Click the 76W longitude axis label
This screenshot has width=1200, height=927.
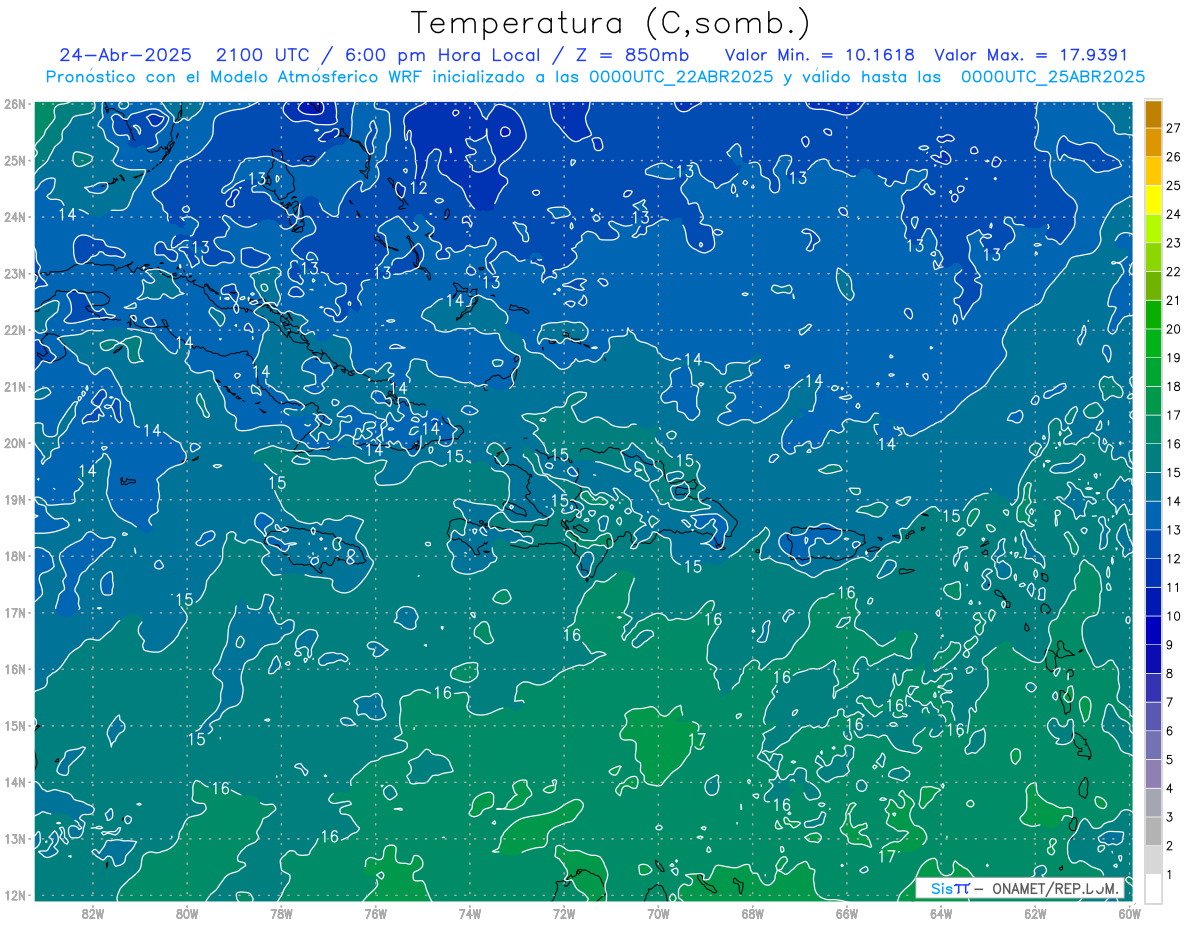(x=375, y=913)
